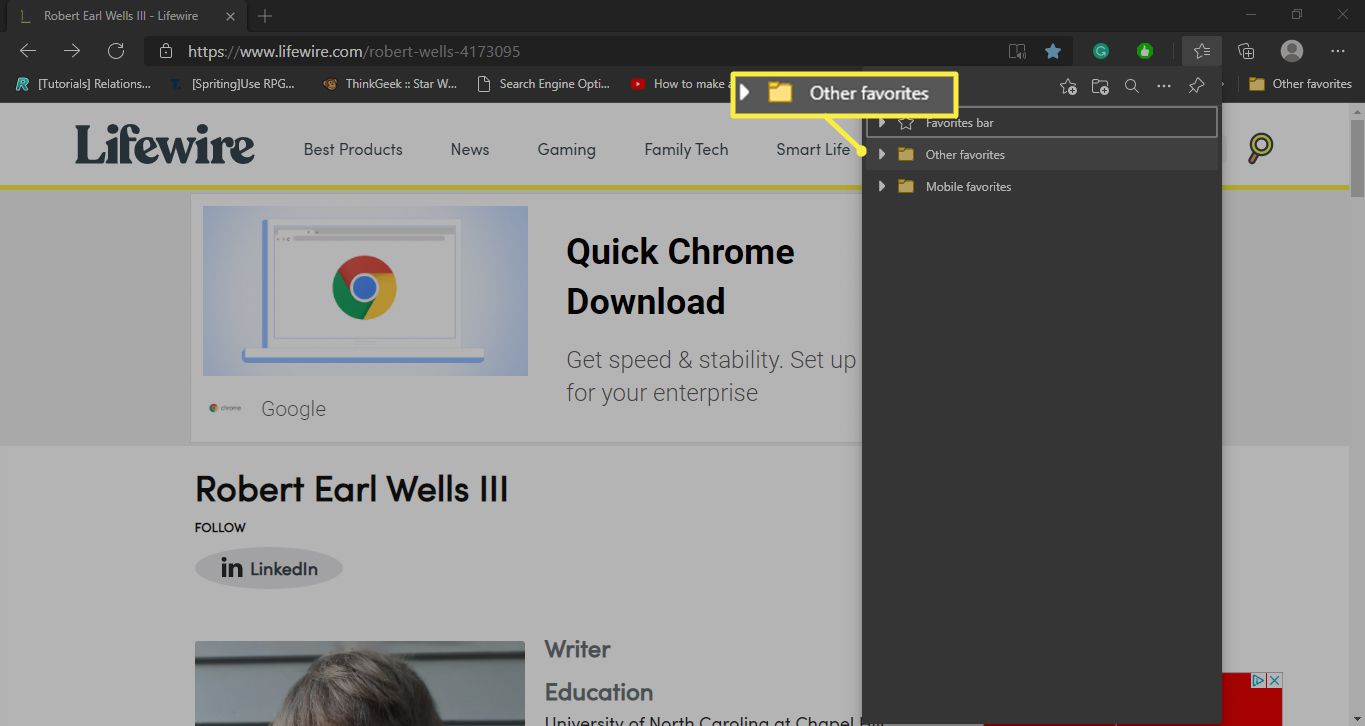Click Add folder icon in favorites panel

1100,87
